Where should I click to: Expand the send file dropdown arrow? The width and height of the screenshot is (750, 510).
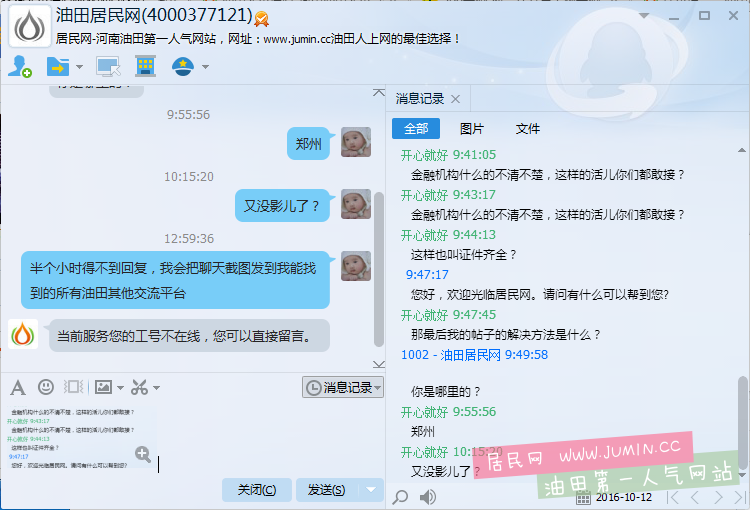pyautogui.click(x=80, y=67)
